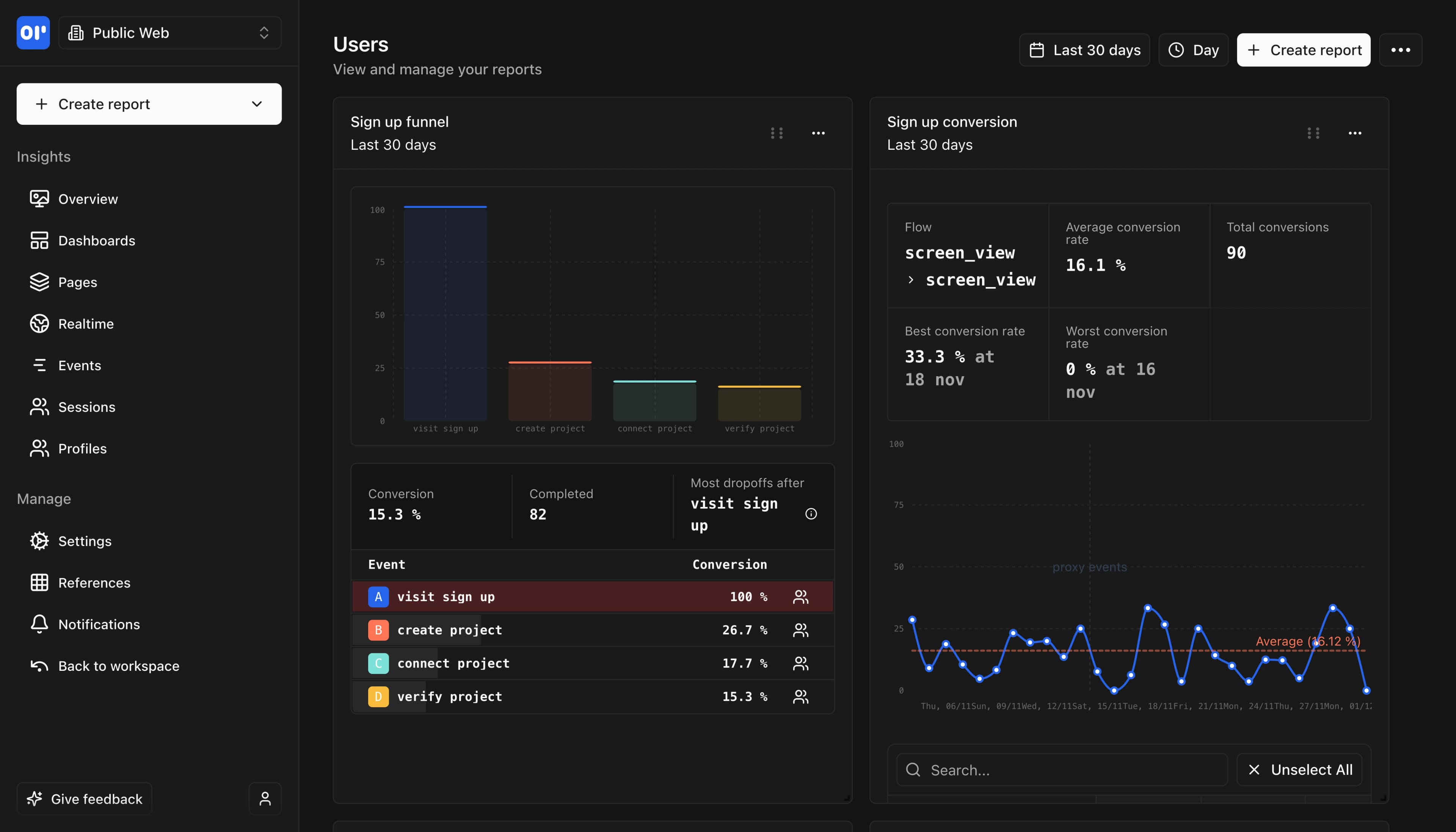Open the Last 30 days date picker
Viewport: 1456px width, 832px height.
[1083, 50]
